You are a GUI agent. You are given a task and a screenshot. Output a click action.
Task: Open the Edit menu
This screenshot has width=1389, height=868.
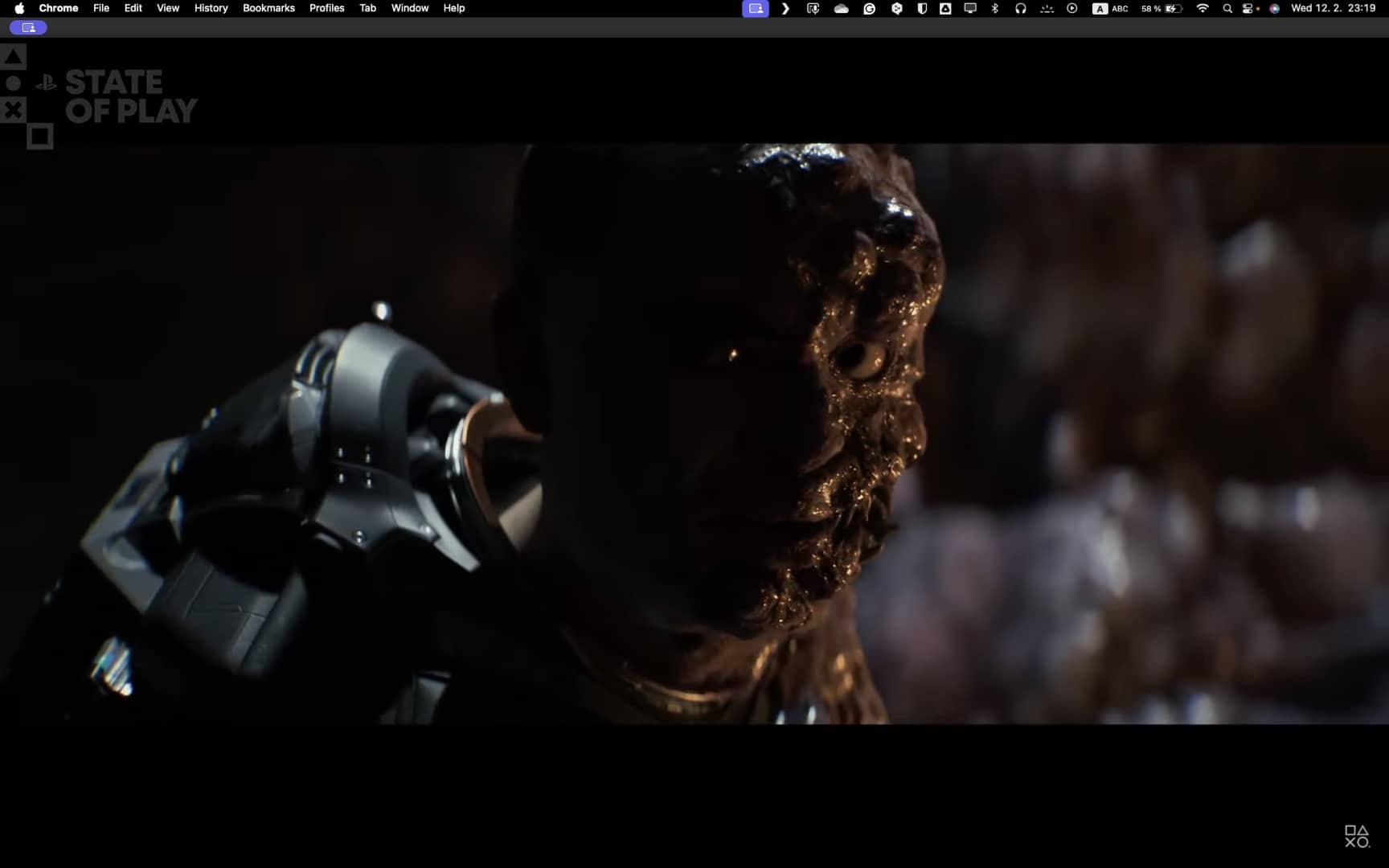(x=133, y=8)
